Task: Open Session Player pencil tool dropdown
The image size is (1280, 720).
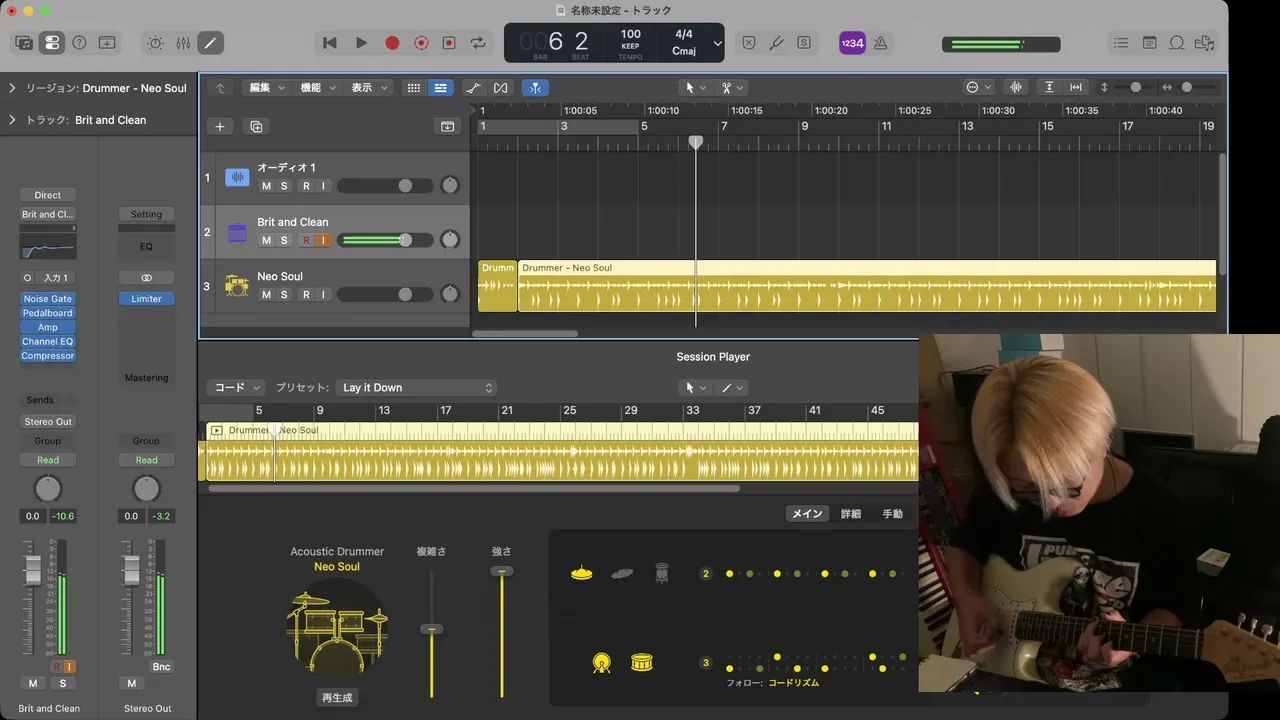Action: (733, 388)
